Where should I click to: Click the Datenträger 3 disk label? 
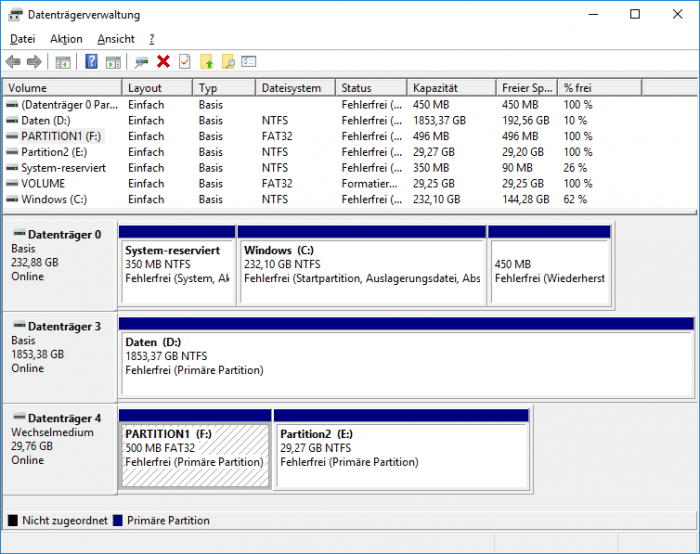pos(59,357)
